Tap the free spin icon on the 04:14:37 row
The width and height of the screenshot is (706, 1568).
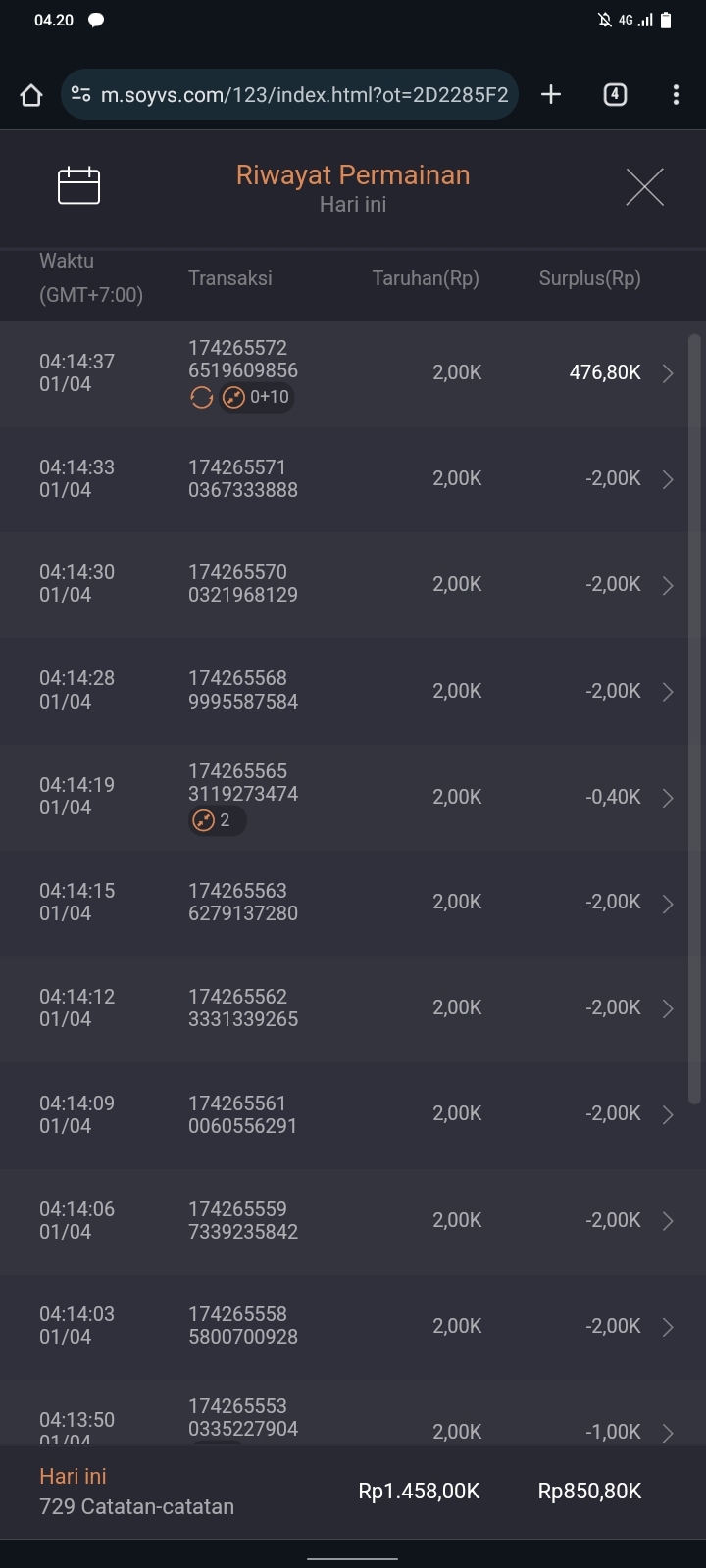(x=201, y=397)
